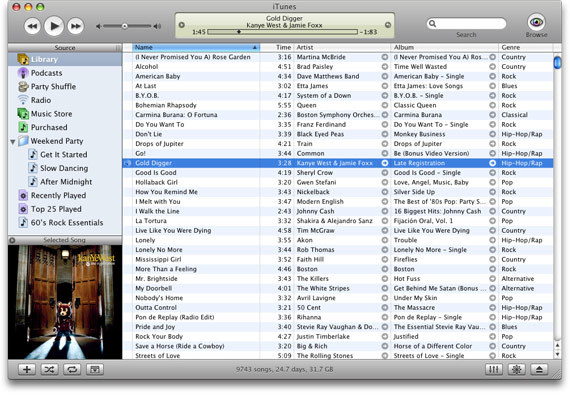This screenshot has height=395, width=570.
Task: Click the eject disc button
Action: tap(539, 370)
